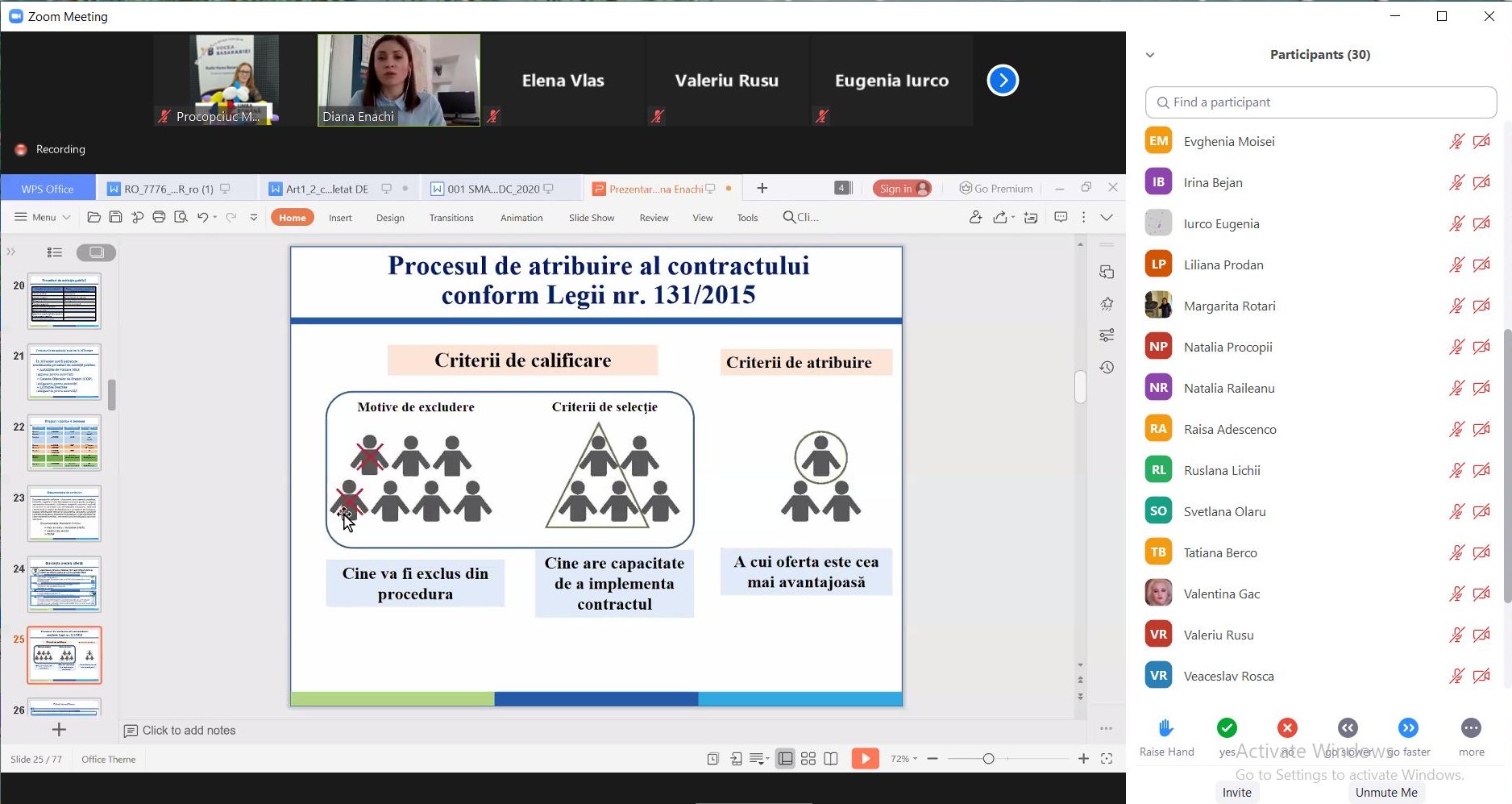This screenshot has height=804, width=1512.
Task: Expand the quick access toolbar customize arrow
Action: tap(254, 217)
